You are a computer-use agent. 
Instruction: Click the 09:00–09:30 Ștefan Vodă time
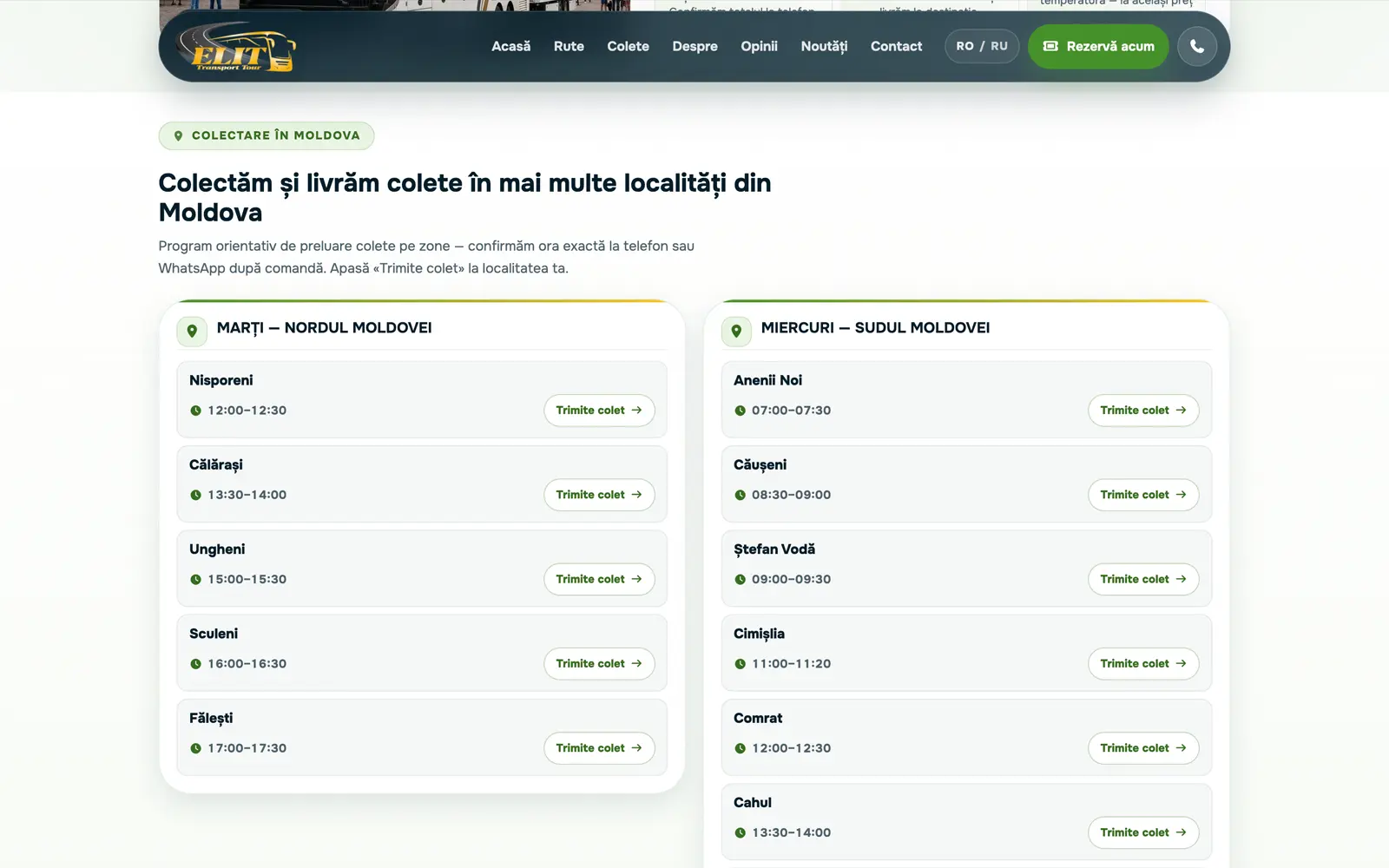791,579
